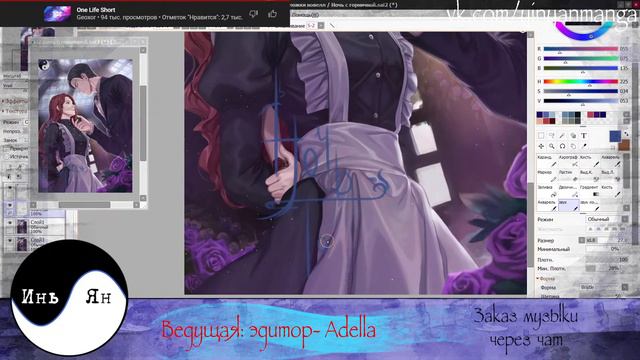Choose the Заливка bucket fill tool
The width and height of the screenshot is (640, 360).
(x=547, y=191)
